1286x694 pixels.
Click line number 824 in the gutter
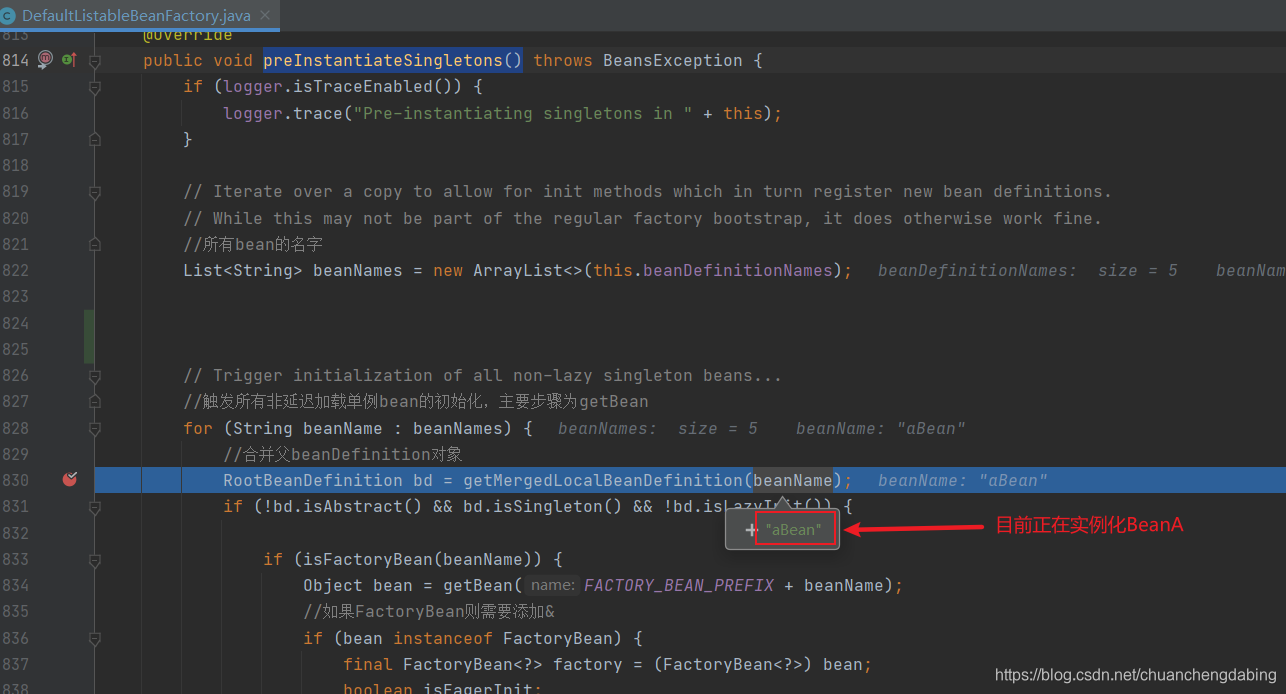(x=15, y=323)
